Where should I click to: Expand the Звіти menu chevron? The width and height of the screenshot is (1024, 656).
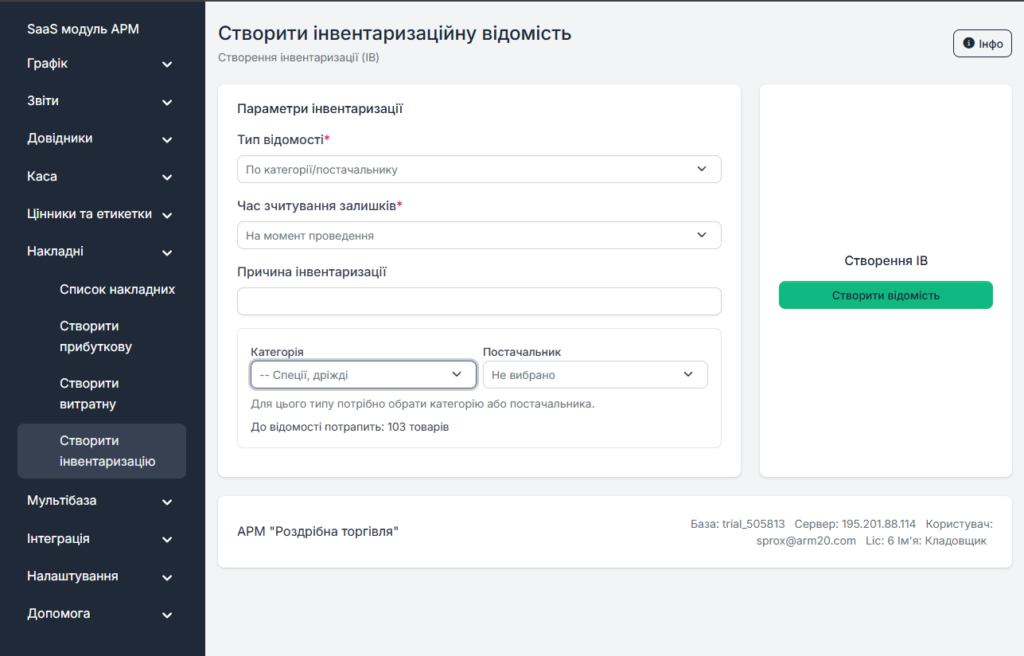pyautogui.click(x=167, y=102)
